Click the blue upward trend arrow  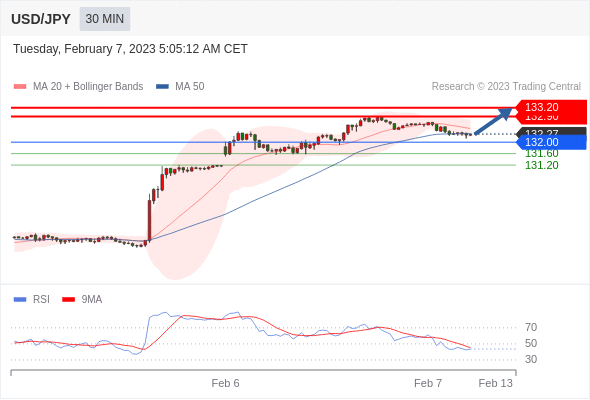pos(493,121)
